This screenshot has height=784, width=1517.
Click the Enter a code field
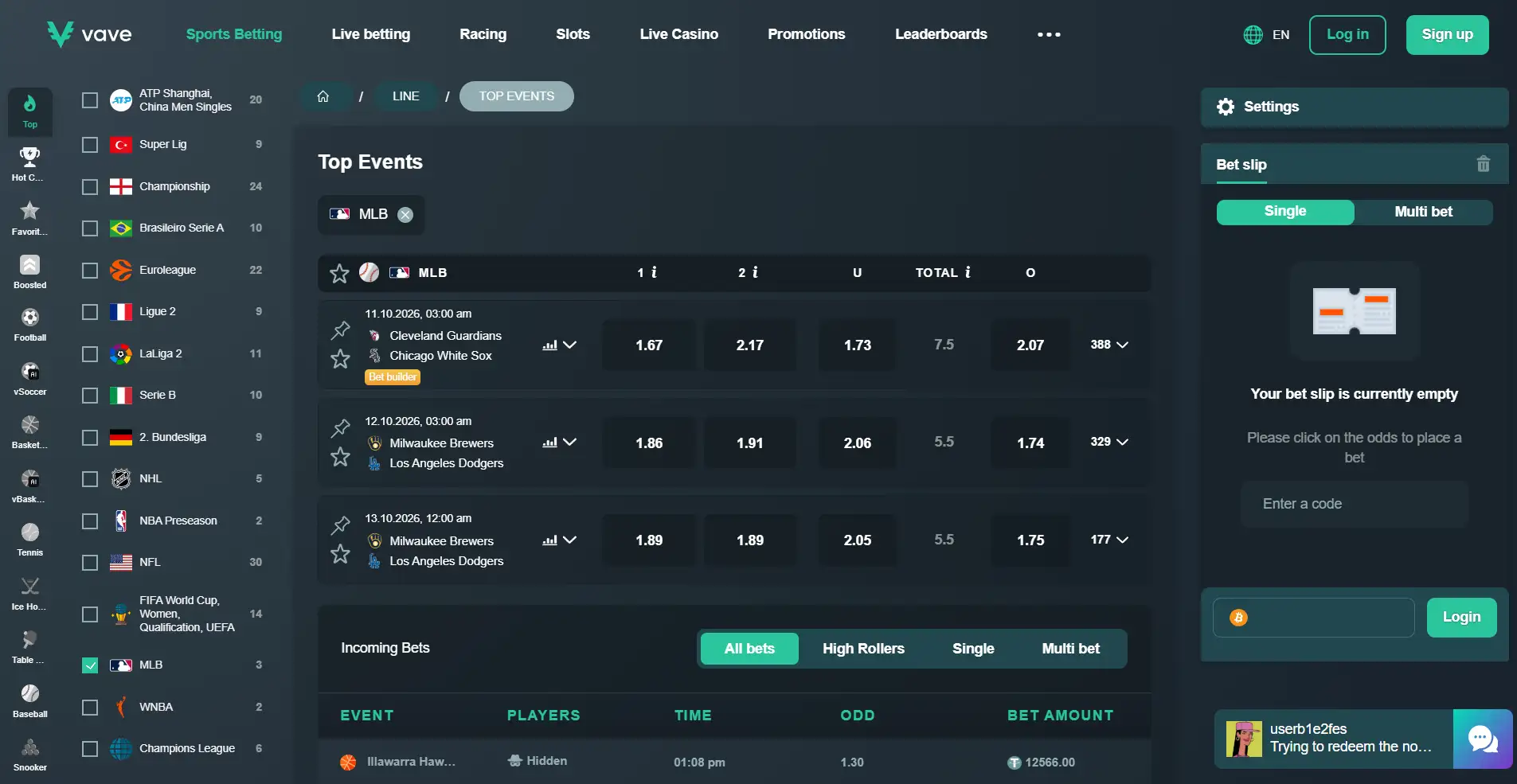(x=1354, y=504)
